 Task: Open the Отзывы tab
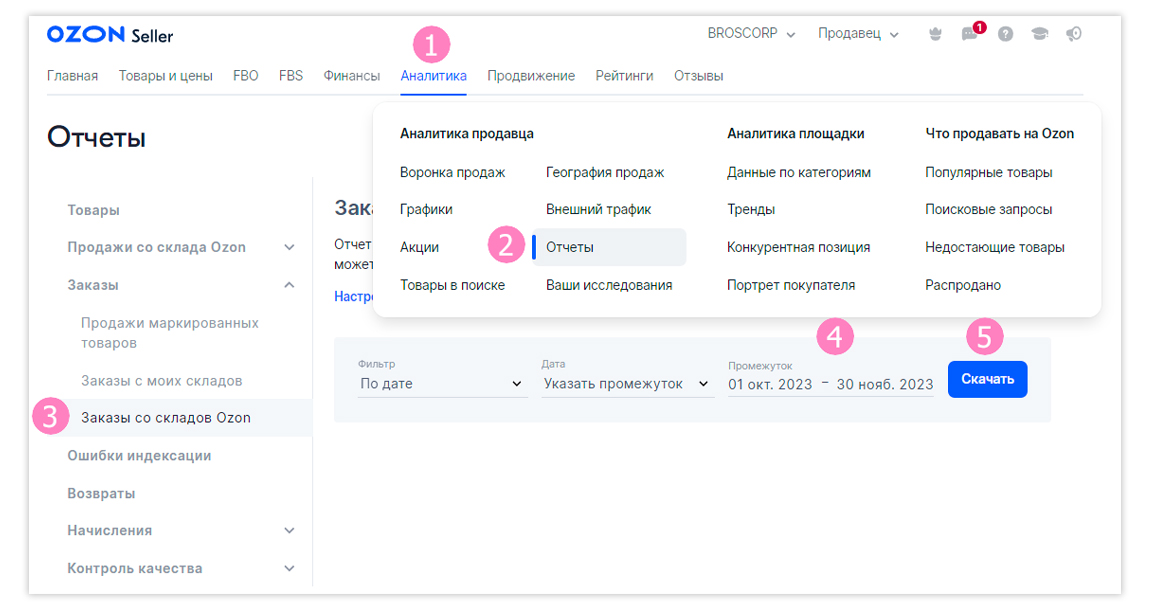click(x=699, y=76)
